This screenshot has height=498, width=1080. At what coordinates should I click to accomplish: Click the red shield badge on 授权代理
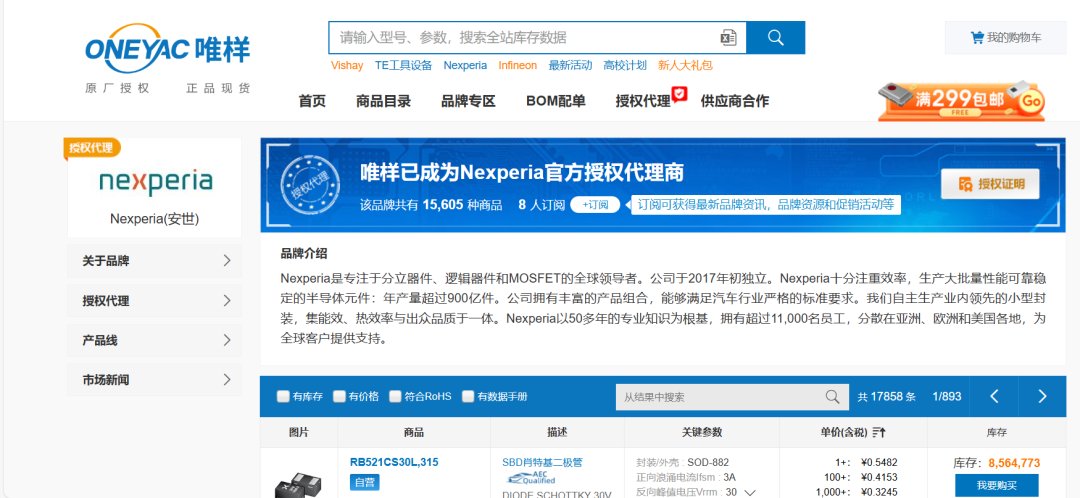(x=680, y=94)
